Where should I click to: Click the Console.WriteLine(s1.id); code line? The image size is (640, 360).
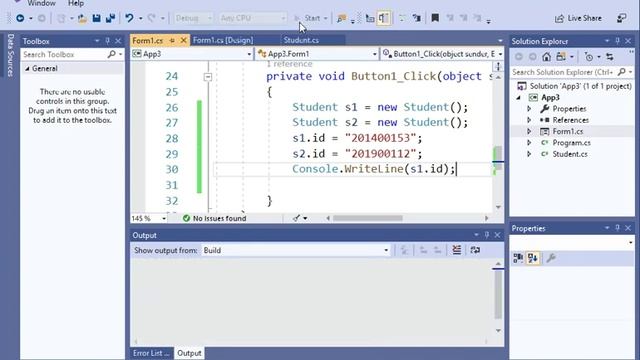tap(373, 169)
